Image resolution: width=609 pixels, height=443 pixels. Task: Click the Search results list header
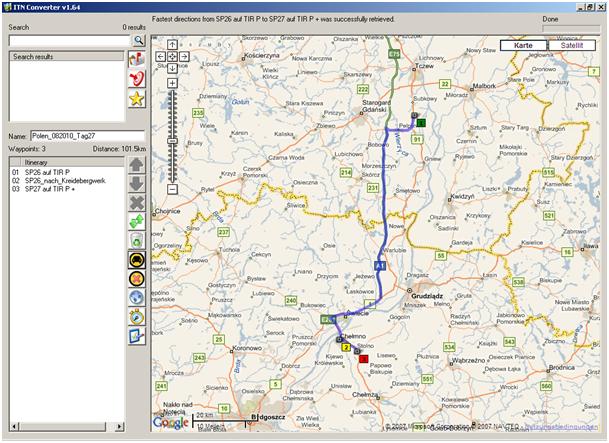pyautogui.click(x=66, y=57)
